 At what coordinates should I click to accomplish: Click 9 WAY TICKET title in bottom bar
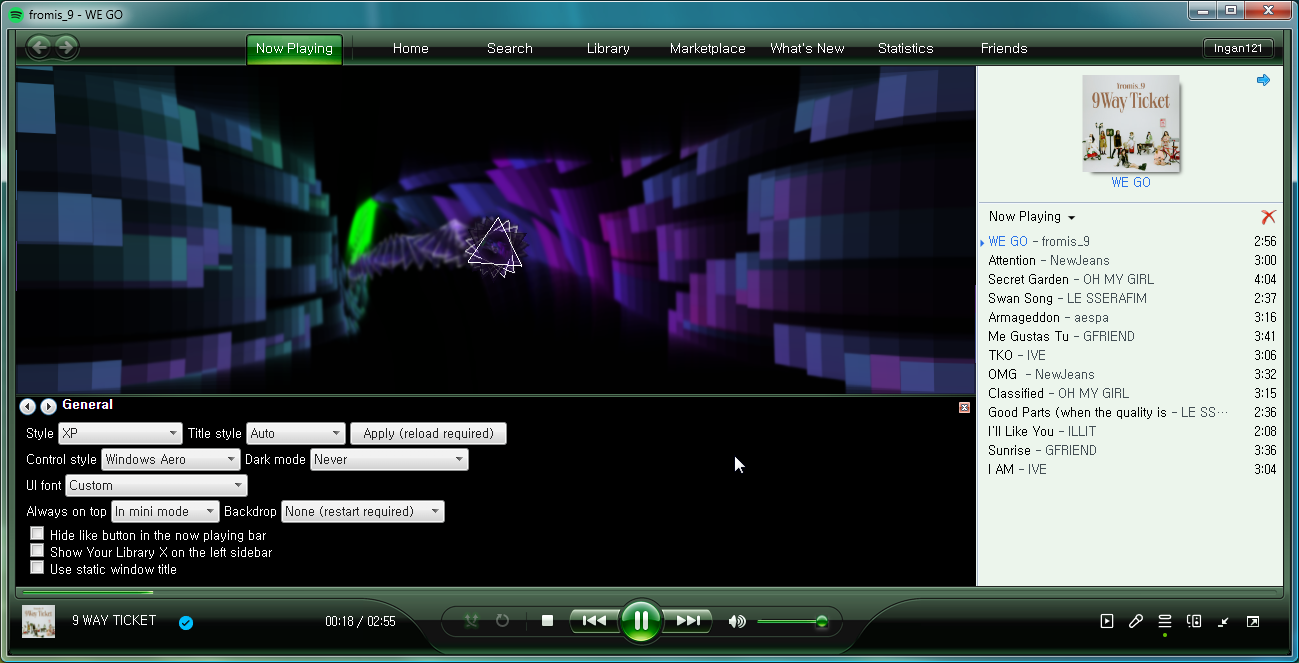tap(114, 620)
